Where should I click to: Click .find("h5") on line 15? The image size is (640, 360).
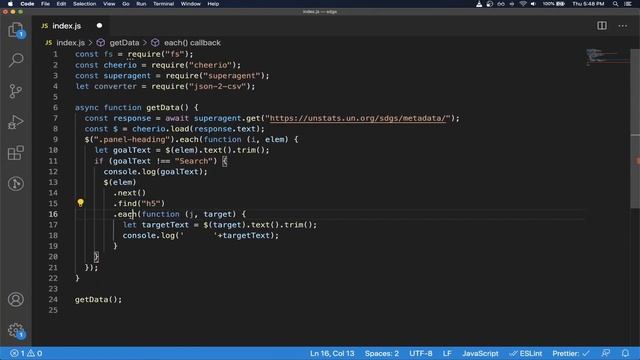139,203
